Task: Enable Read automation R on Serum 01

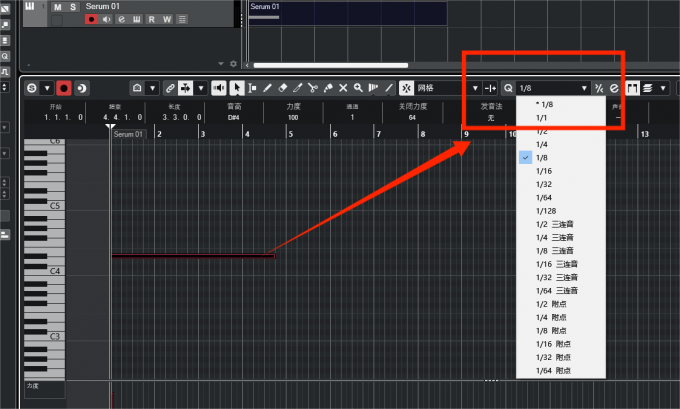Action: 151,20
